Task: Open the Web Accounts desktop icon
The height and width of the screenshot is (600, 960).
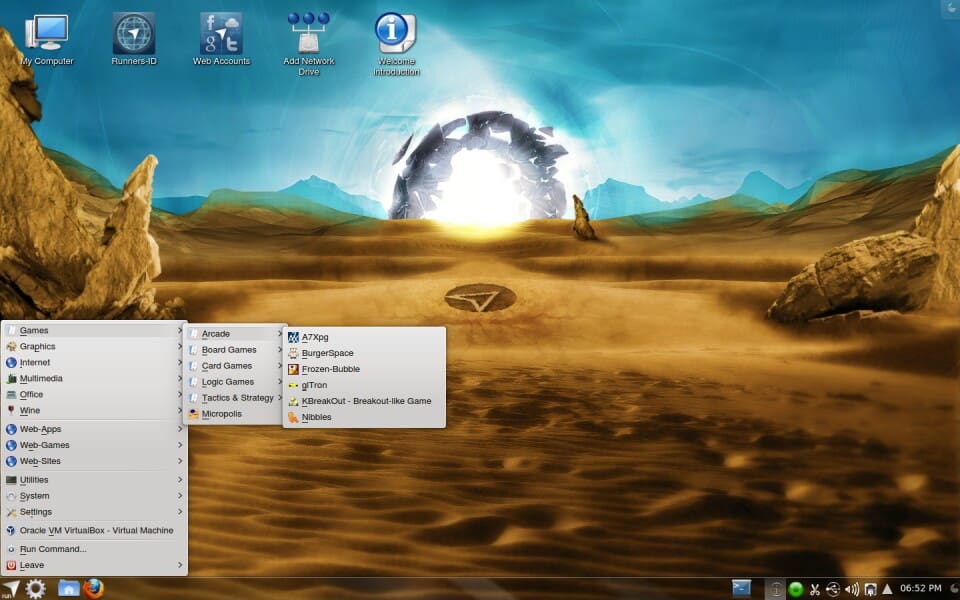Action: (221, 39)
